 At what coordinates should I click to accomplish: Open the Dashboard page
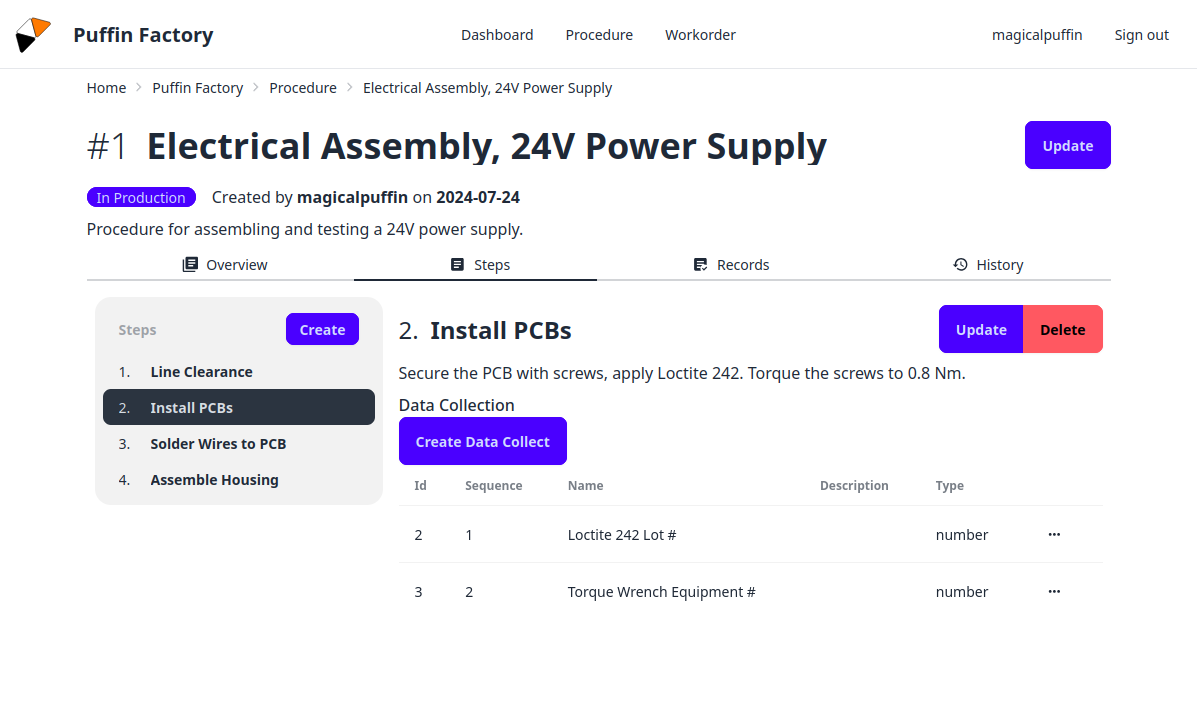[497, 34]
